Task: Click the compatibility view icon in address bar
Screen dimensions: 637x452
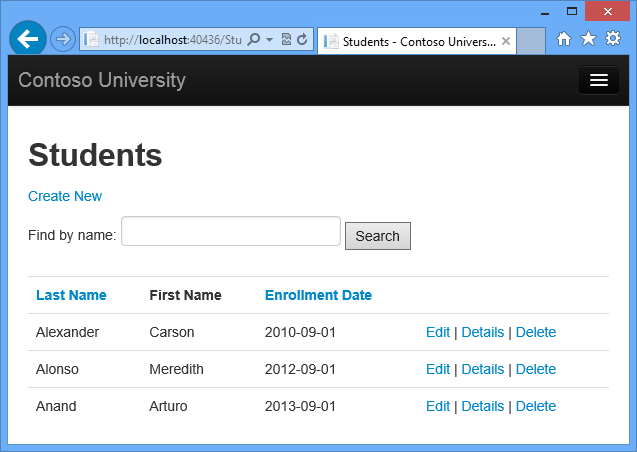Action: coord(285,40)
